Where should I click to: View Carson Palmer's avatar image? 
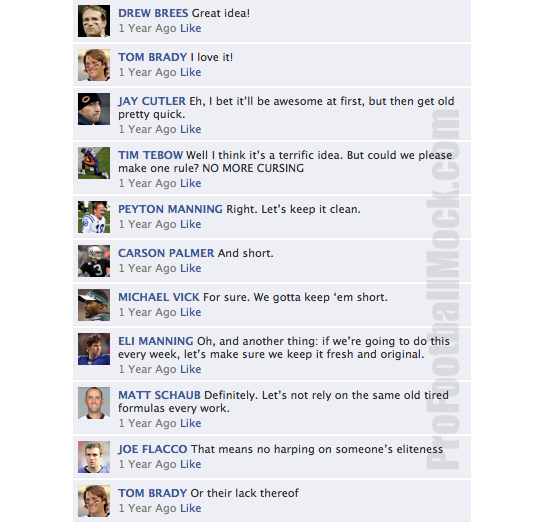(94, 261)
